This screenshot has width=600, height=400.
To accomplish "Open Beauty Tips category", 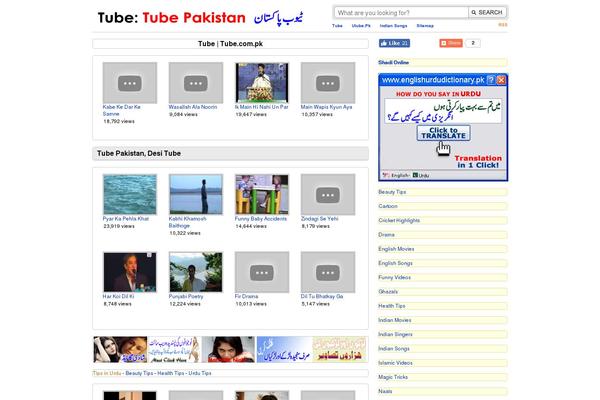I will click(392, 192).
